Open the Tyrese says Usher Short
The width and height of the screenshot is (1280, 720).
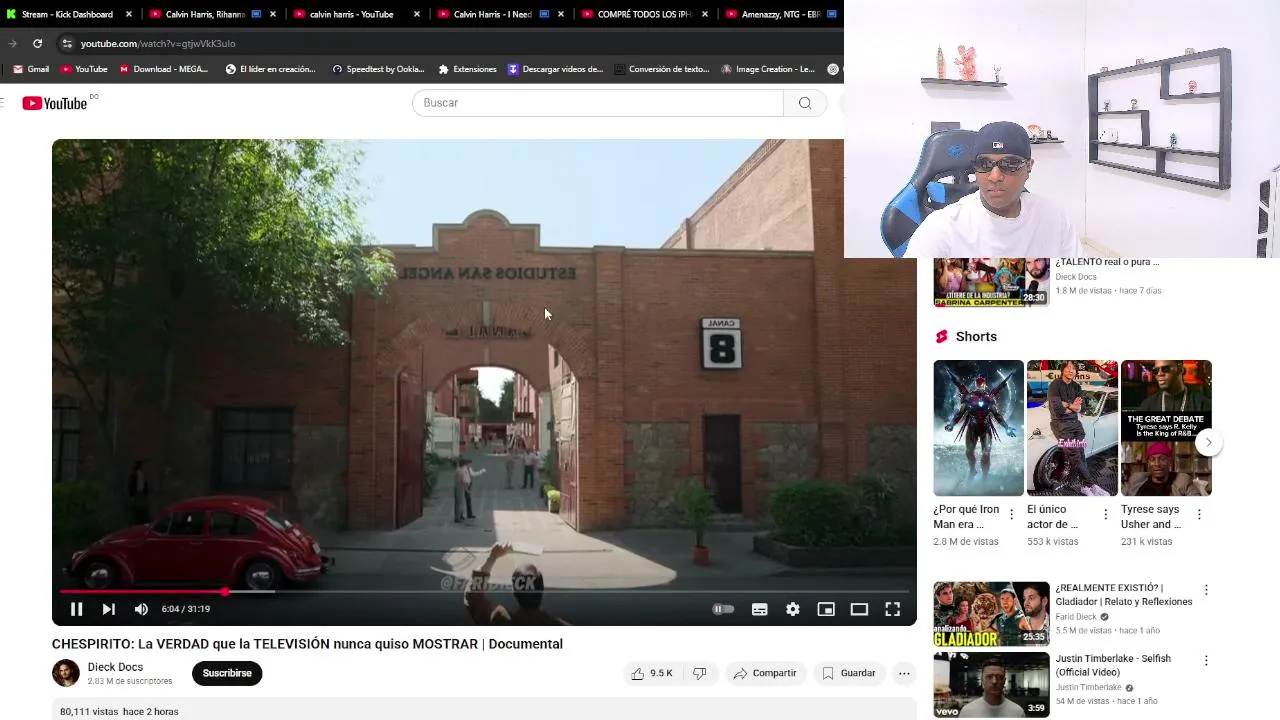1166,428
